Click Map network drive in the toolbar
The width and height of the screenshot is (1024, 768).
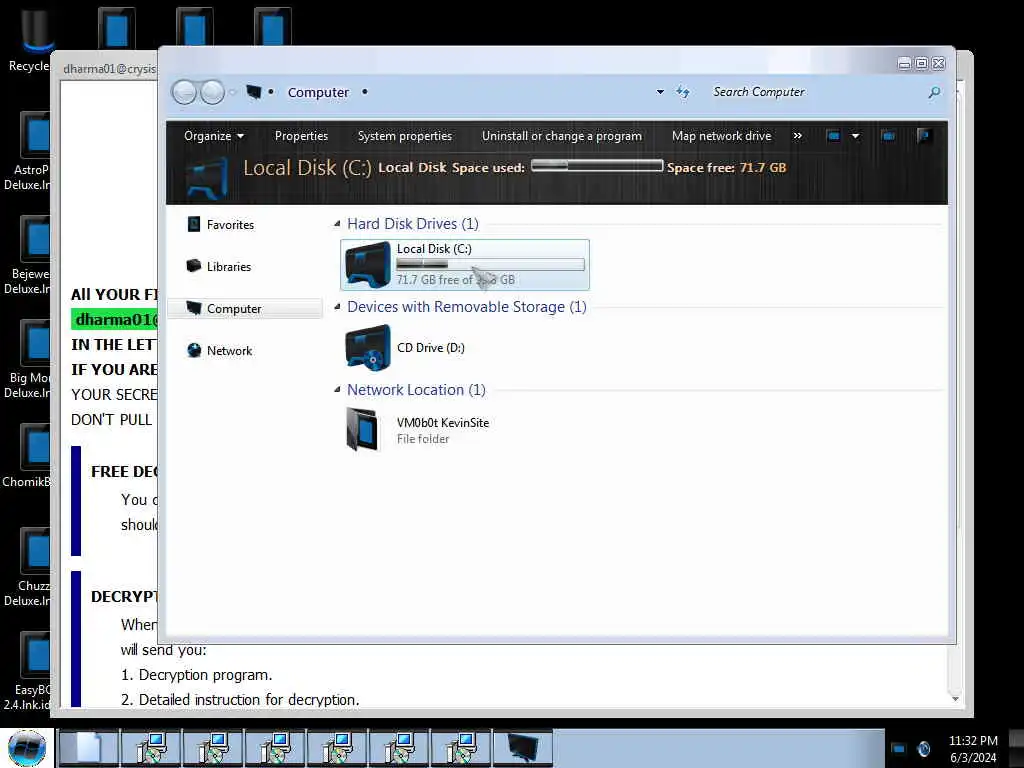click(x=722, y=136)
